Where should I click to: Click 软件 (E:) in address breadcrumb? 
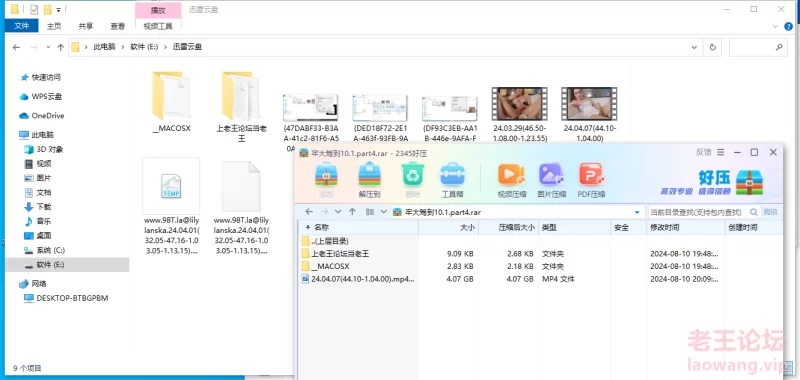[x=144, y=47]
